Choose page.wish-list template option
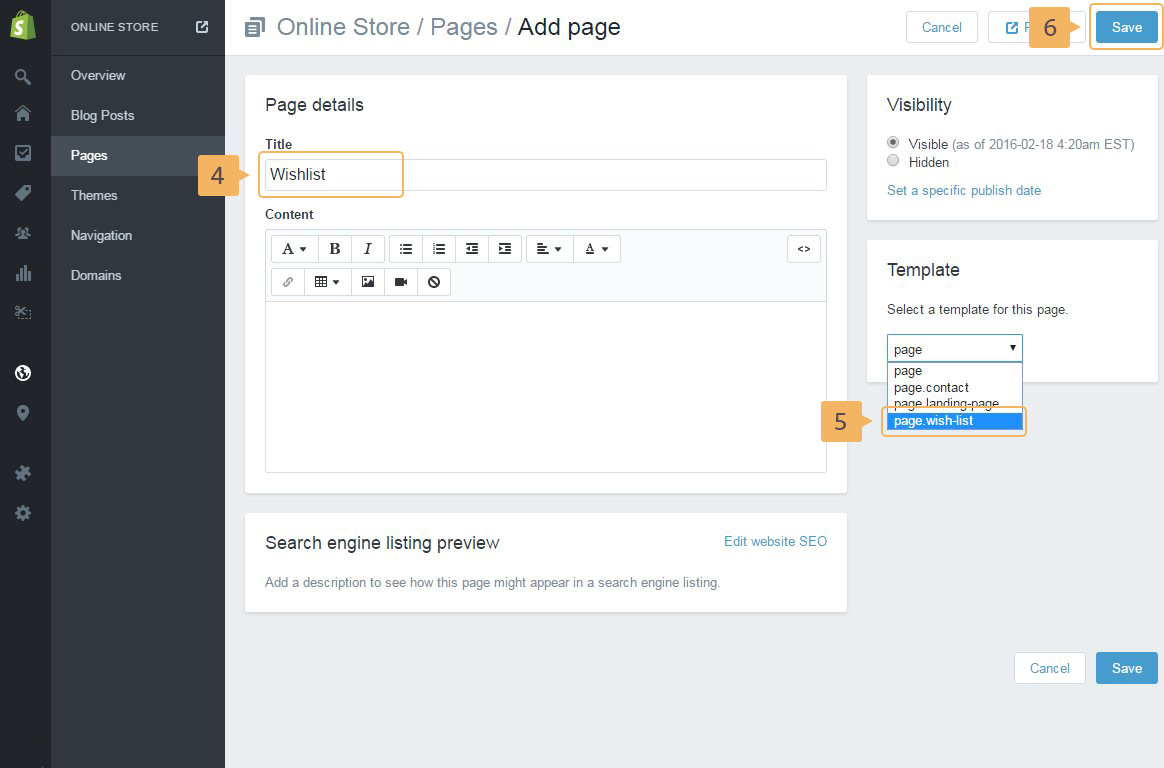 point(954,421)
